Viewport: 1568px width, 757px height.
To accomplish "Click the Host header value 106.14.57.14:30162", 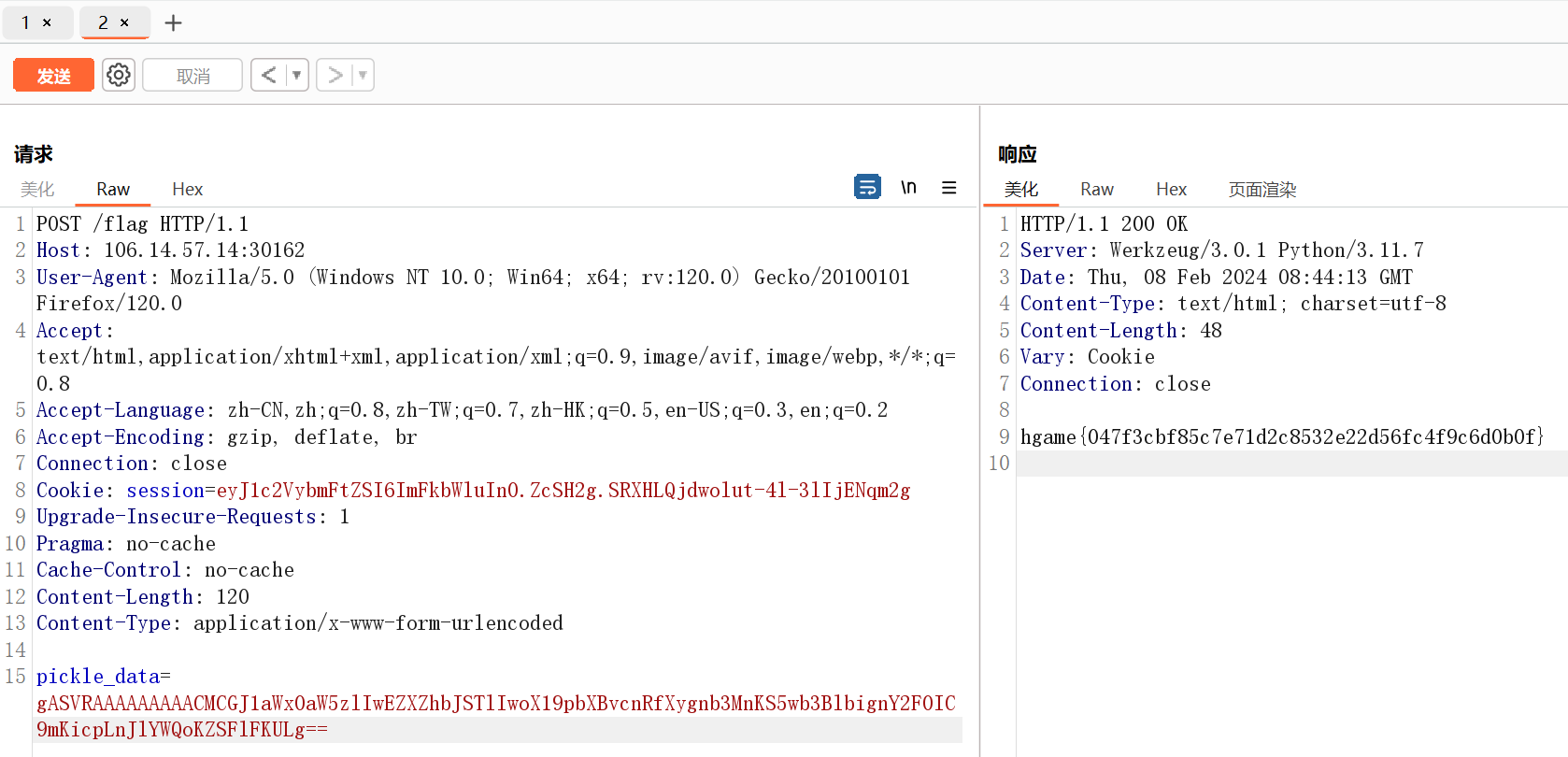I will tap(205, 250).
